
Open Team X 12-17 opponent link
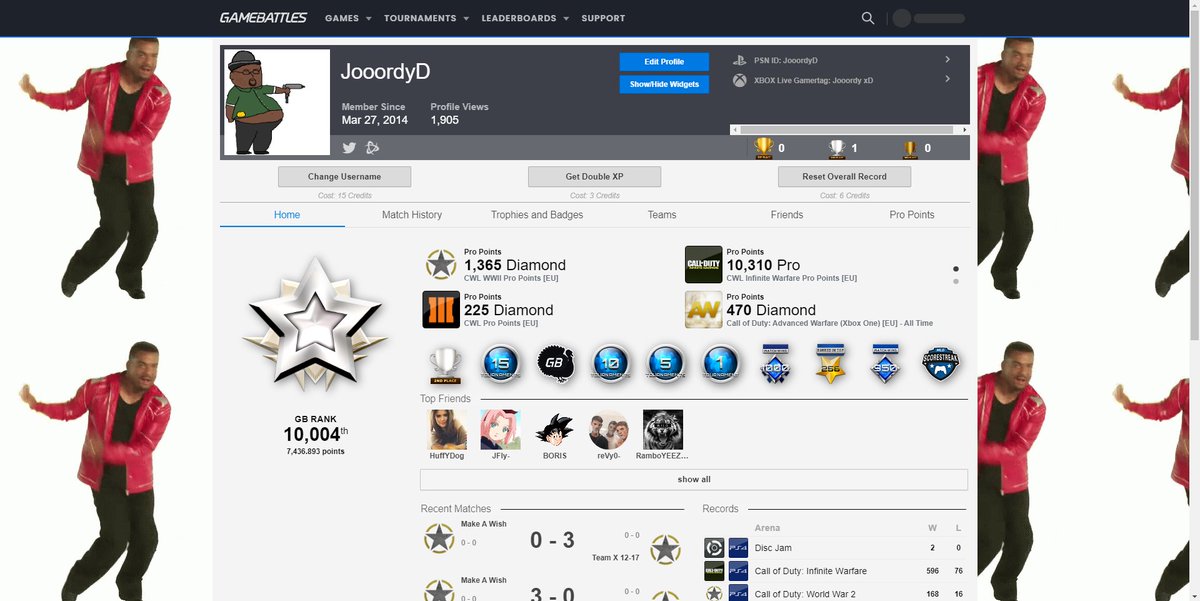coord(615,558)
